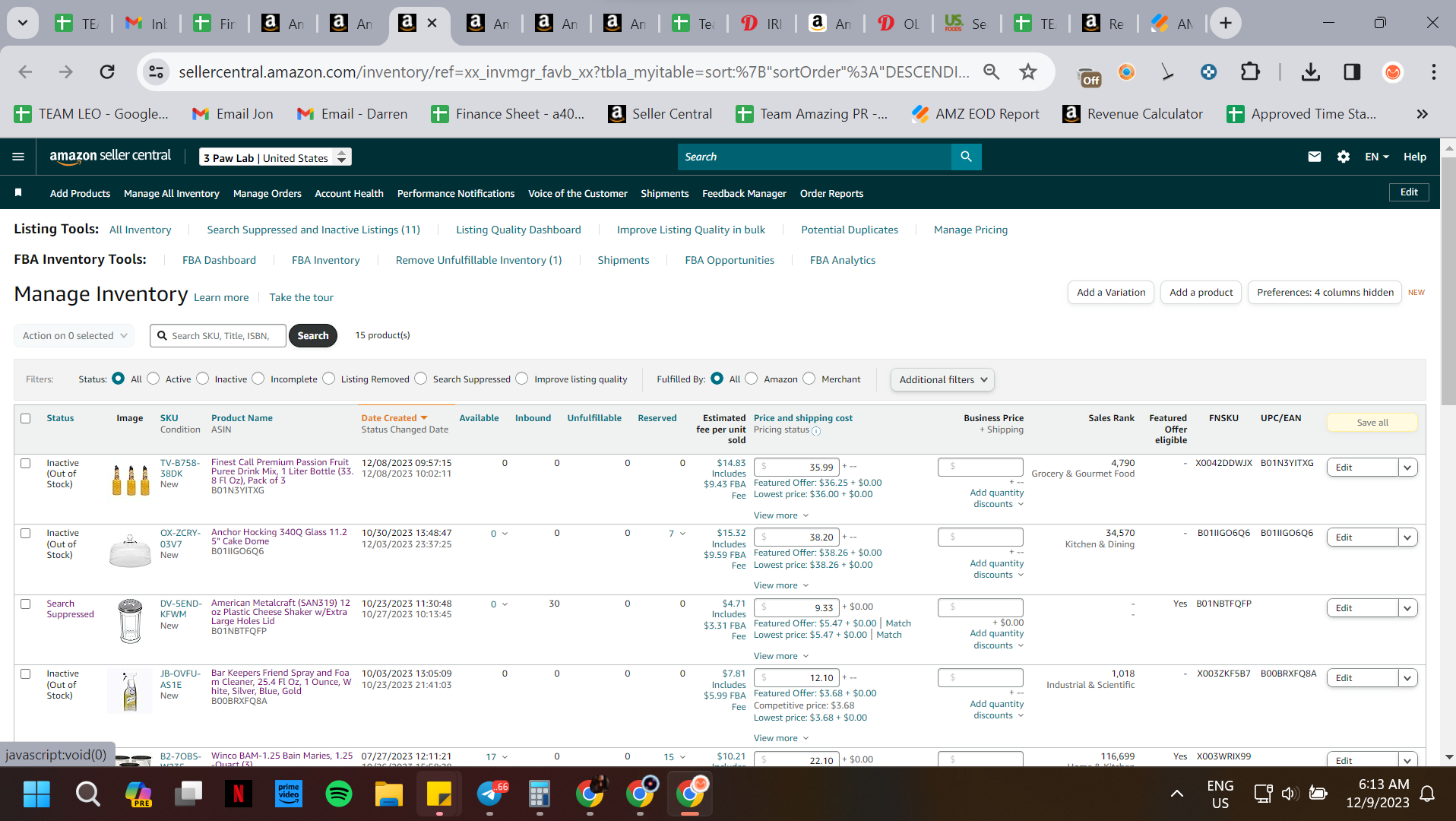Open the Seller Central hamburger menu
Image resolution: width=1456 pixels, height=821 pixels.
point(18,157)
